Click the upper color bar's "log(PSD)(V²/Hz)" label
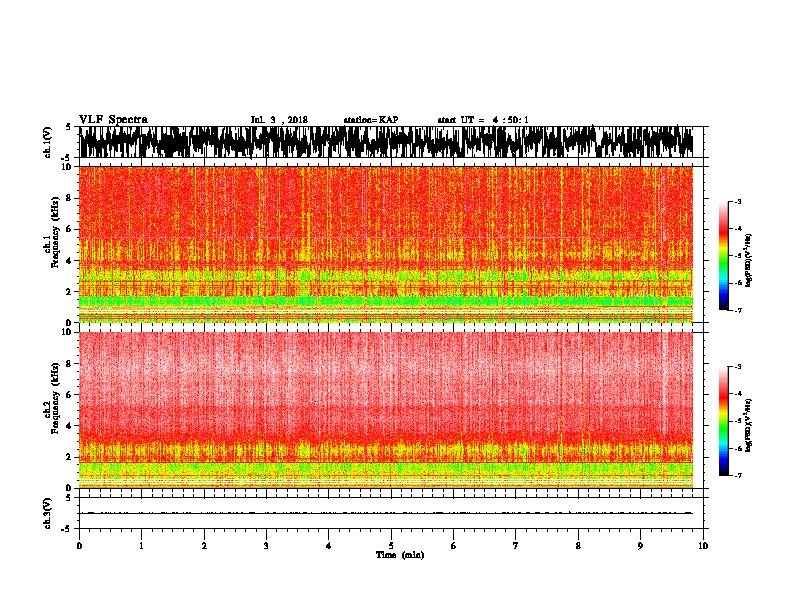 (748, 261)
